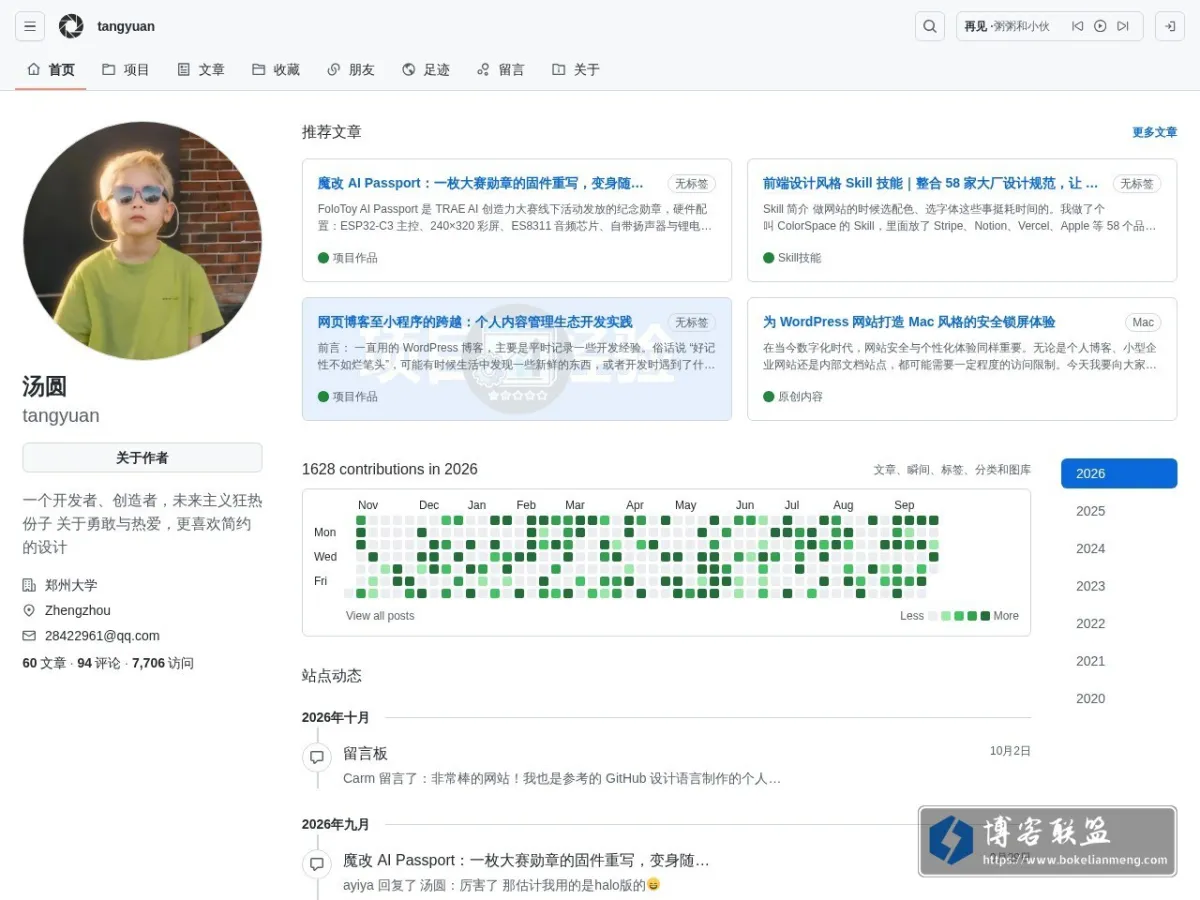The image size is (1200, 900).
Task: Select year 2020 in contributions filter
Action: 1119,699
